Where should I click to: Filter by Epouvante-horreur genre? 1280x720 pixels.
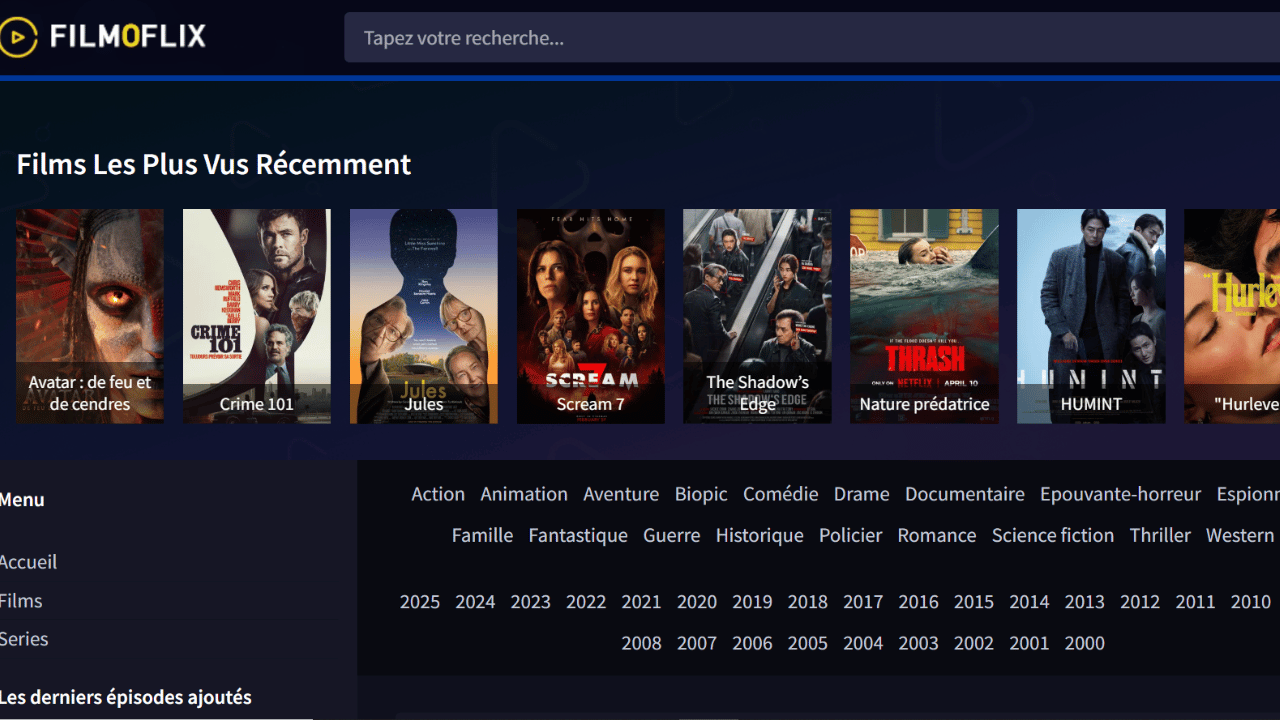pos(1121,494)
